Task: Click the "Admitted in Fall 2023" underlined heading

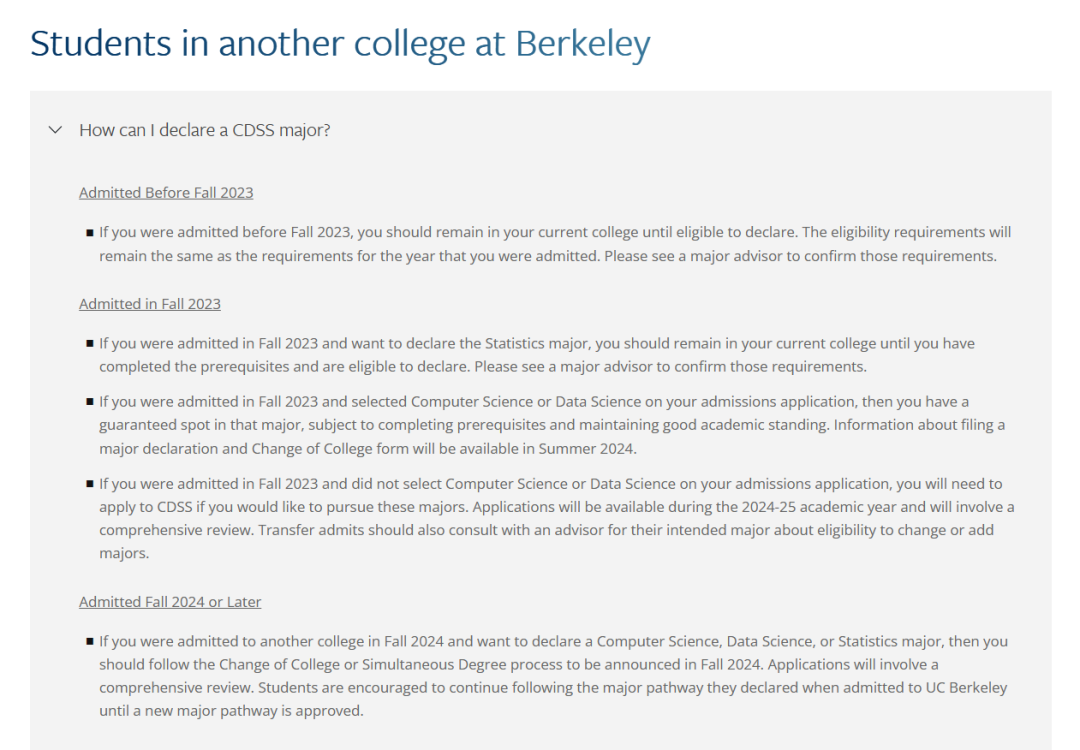Action: click(x=149, y=304)
